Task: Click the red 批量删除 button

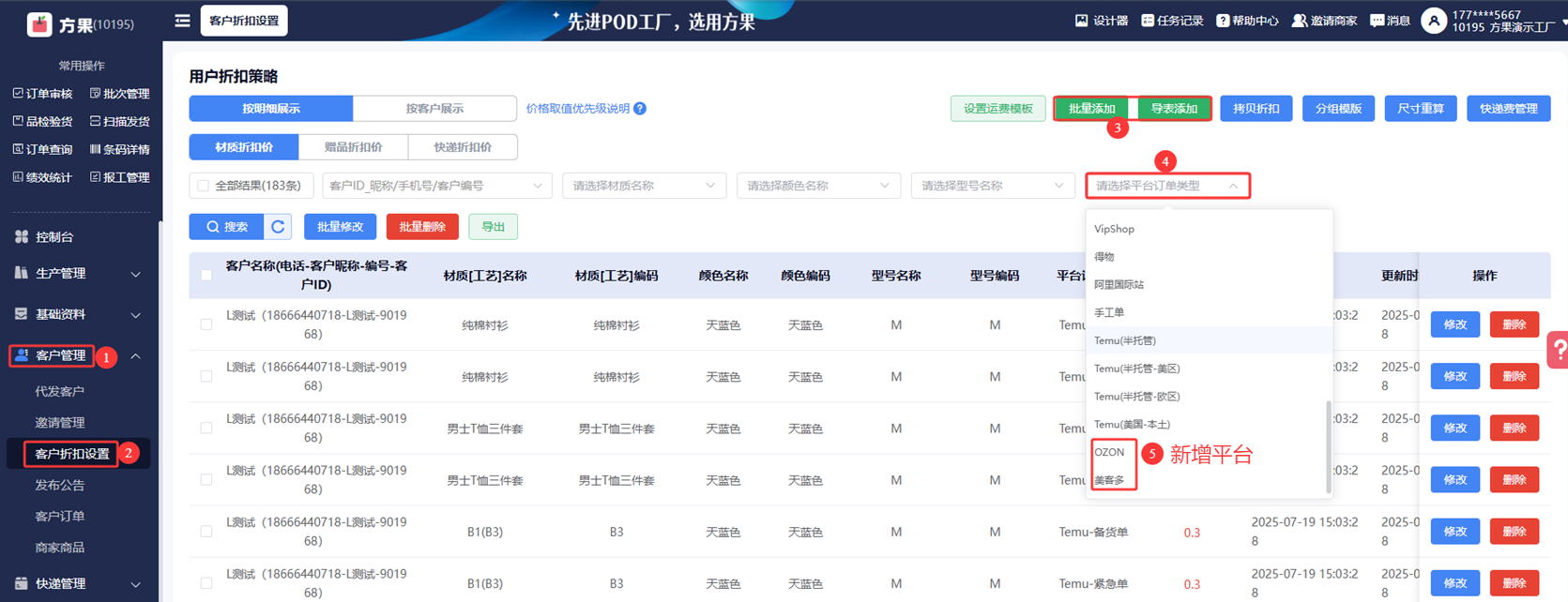Action: coord(422,227)
